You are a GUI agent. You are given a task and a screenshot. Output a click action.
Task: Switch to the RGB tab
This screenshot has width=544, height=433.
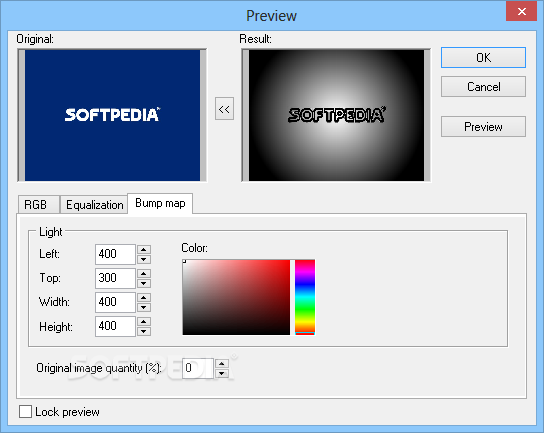pyautogui.click(x=39, y=205)
